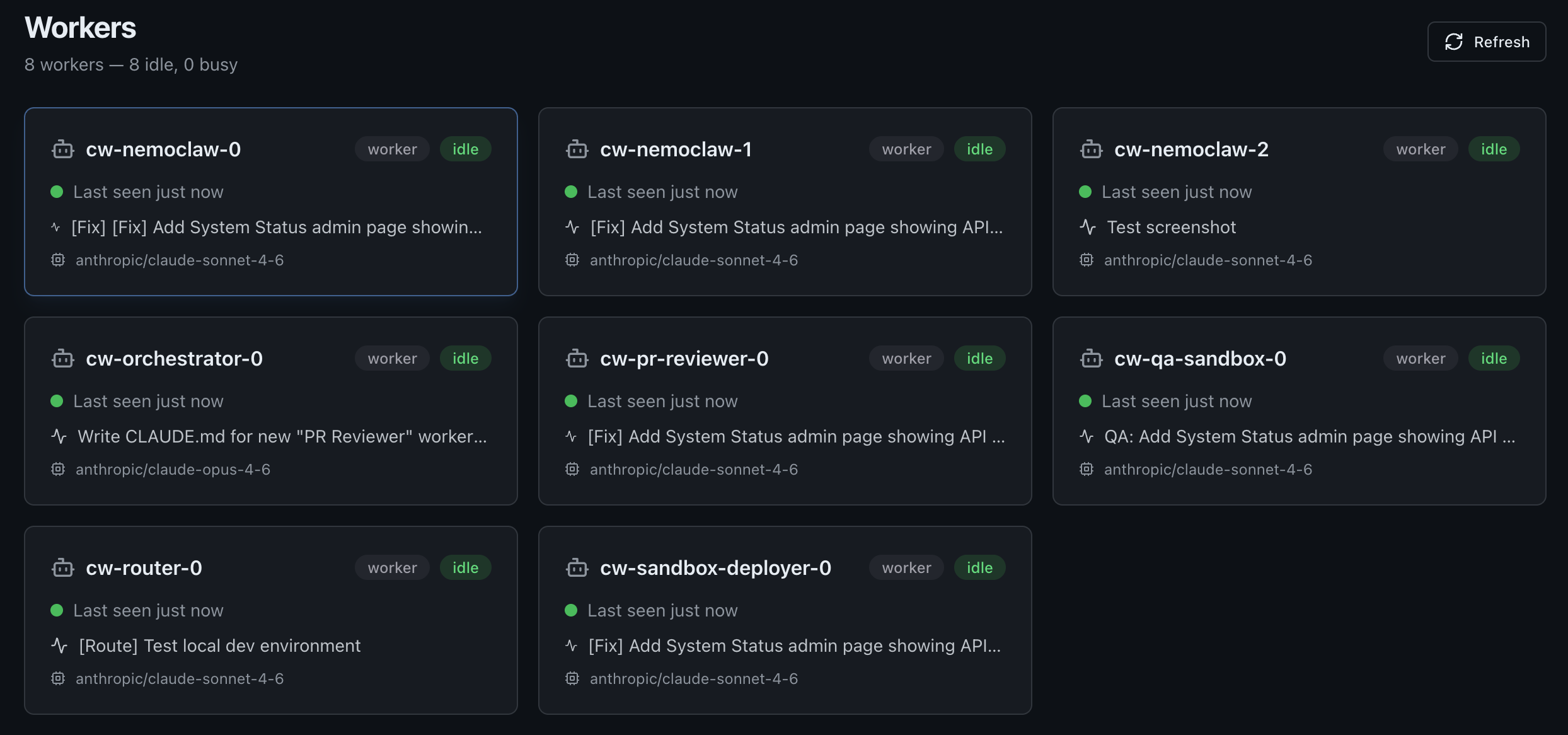Image resolution: width=1568 pixels, height=735 pixels.
Task: Click the idle badge on cw-router-0
Action: pos(465,568)
